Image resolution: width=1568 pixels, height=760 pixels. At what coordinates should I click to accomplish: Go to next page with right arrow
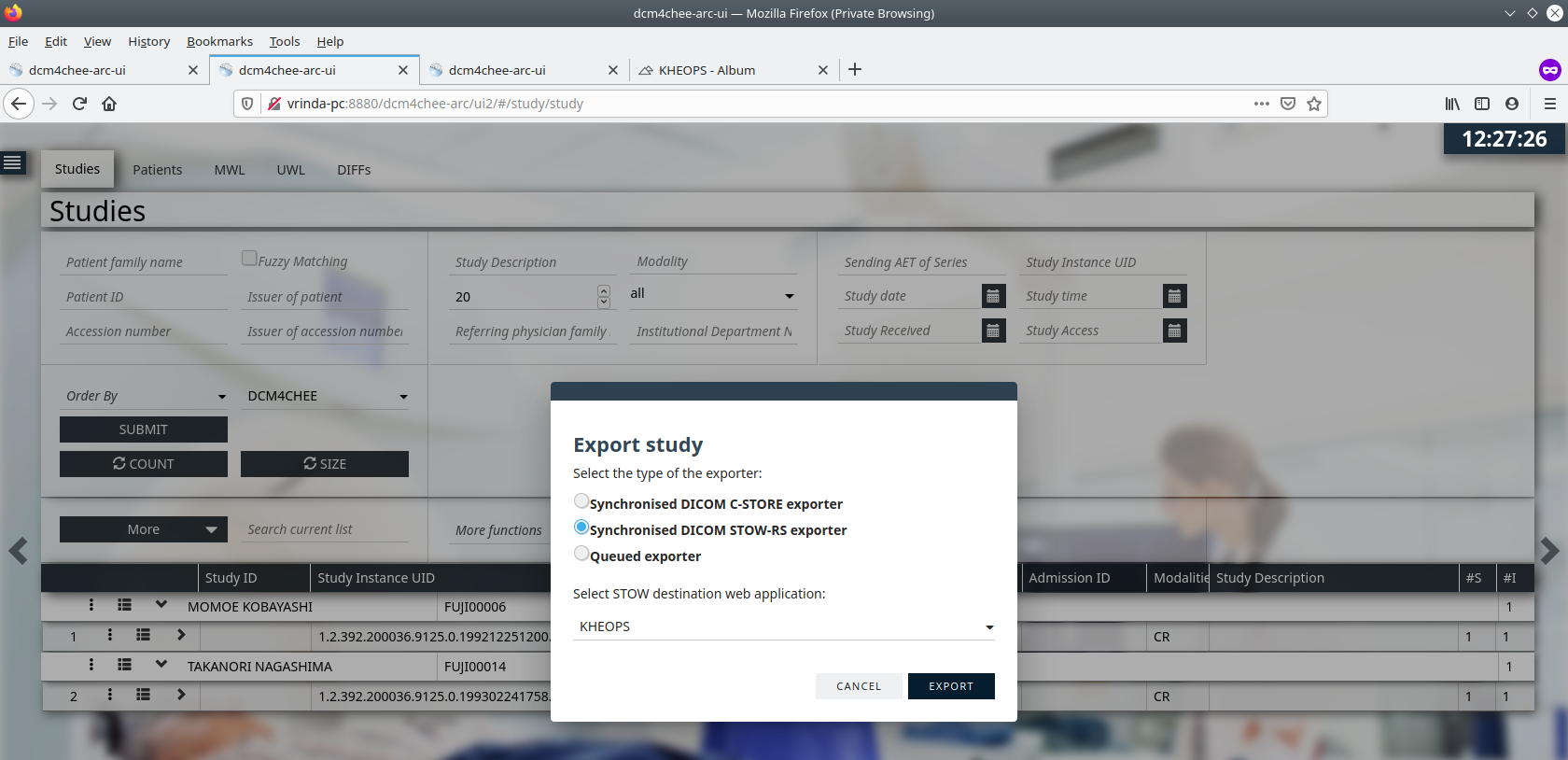pyautogui.click(x=1549, y=551)
